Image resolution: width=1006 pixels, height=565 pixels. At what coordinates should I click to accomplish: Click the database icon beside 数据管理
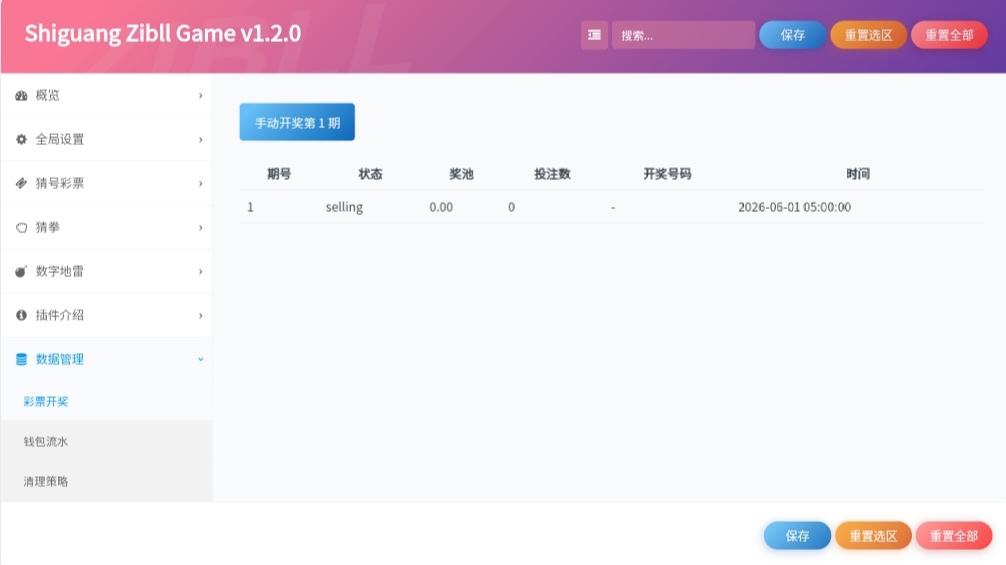(21, 359)
